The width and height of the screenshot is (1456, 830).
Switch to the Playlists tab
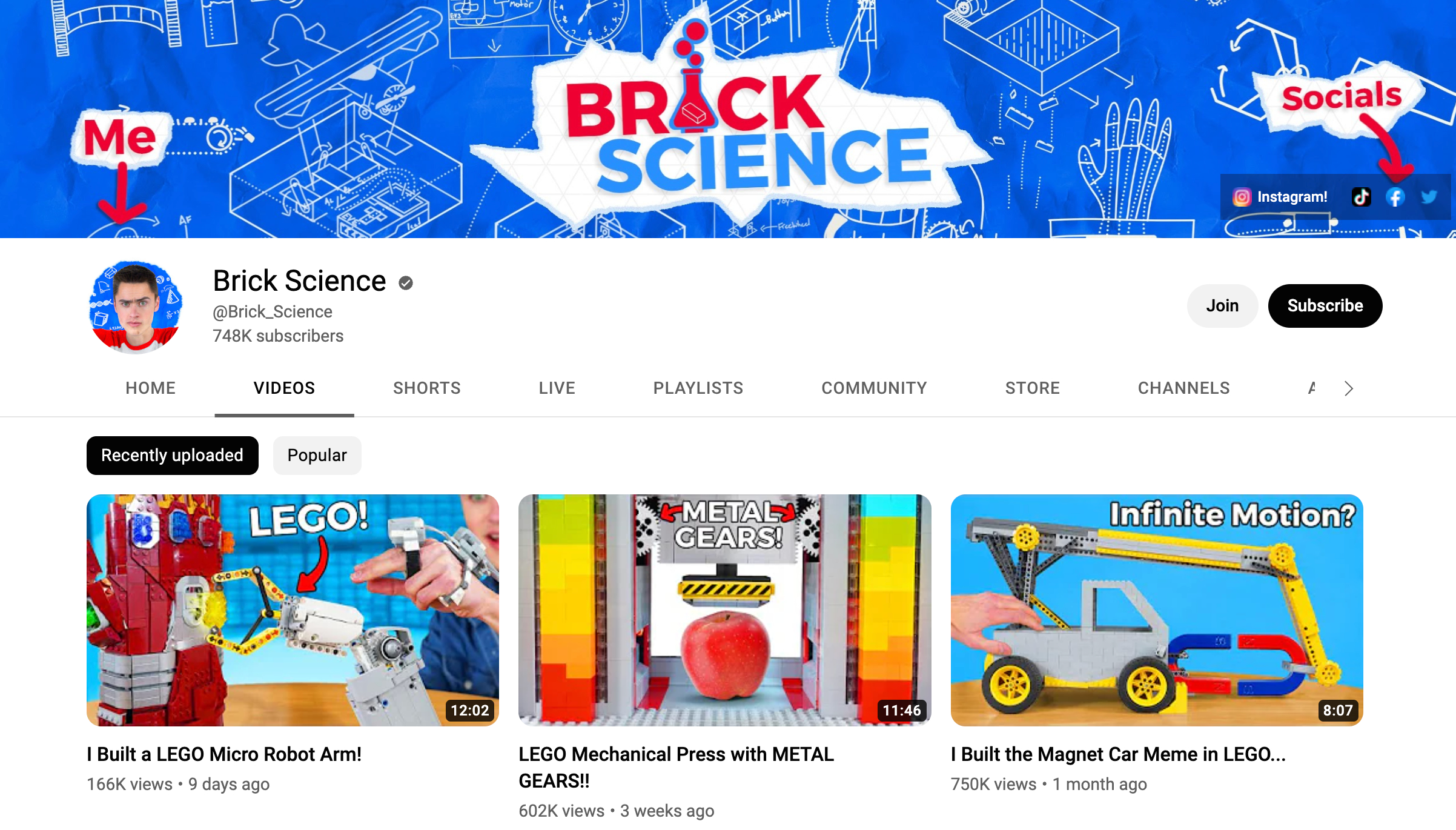(698, 388)
